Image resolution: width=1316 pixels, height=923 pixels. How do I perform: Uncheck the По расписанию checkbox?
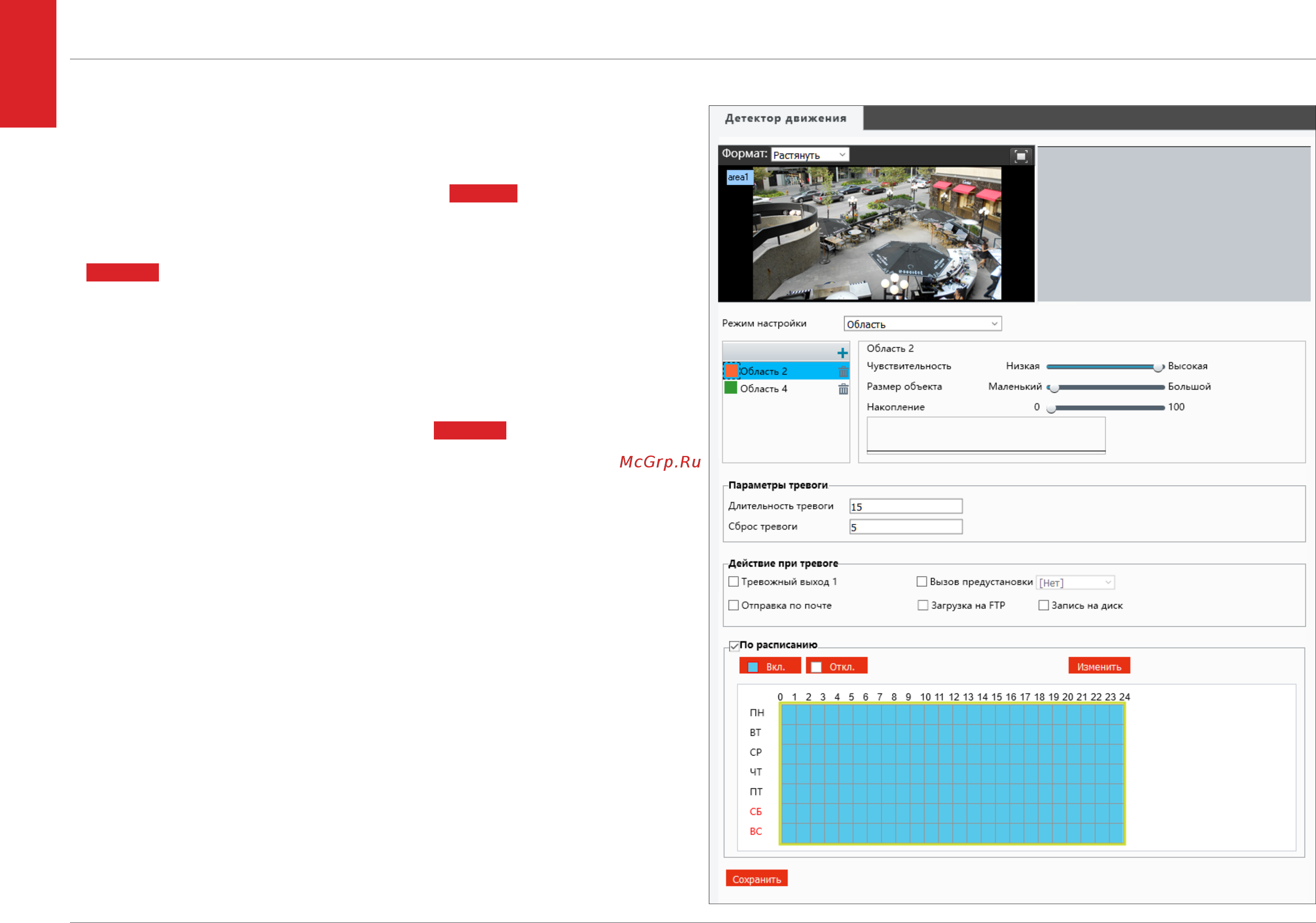click(734, 646)
